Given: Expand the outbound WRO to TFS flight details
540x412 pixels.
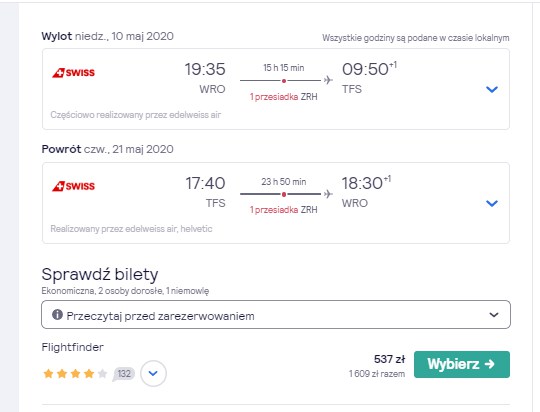Looking at the screenshot, I should click(x=492, y=90).
